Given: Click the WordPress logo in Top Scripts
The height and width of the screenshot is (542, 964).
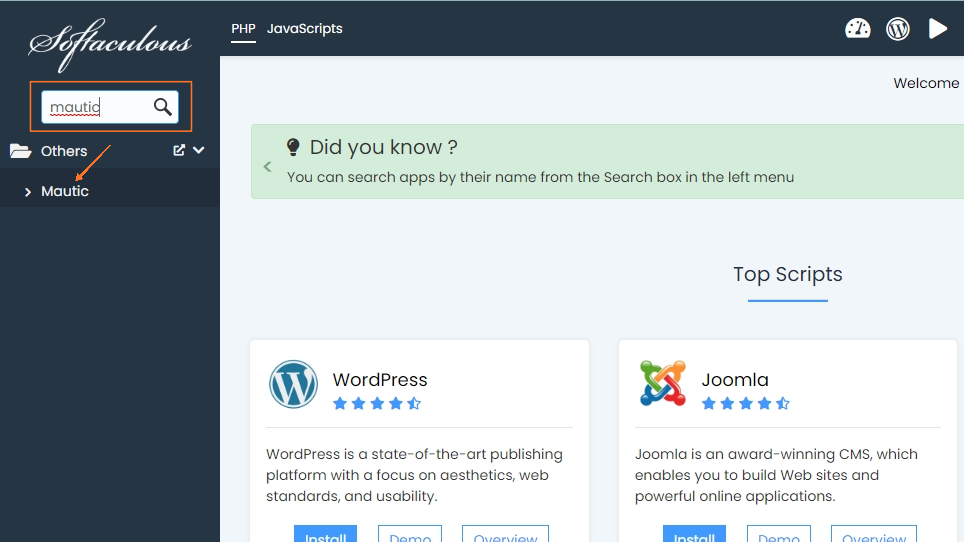Looking at the screenshot, I should click(293, 384).
